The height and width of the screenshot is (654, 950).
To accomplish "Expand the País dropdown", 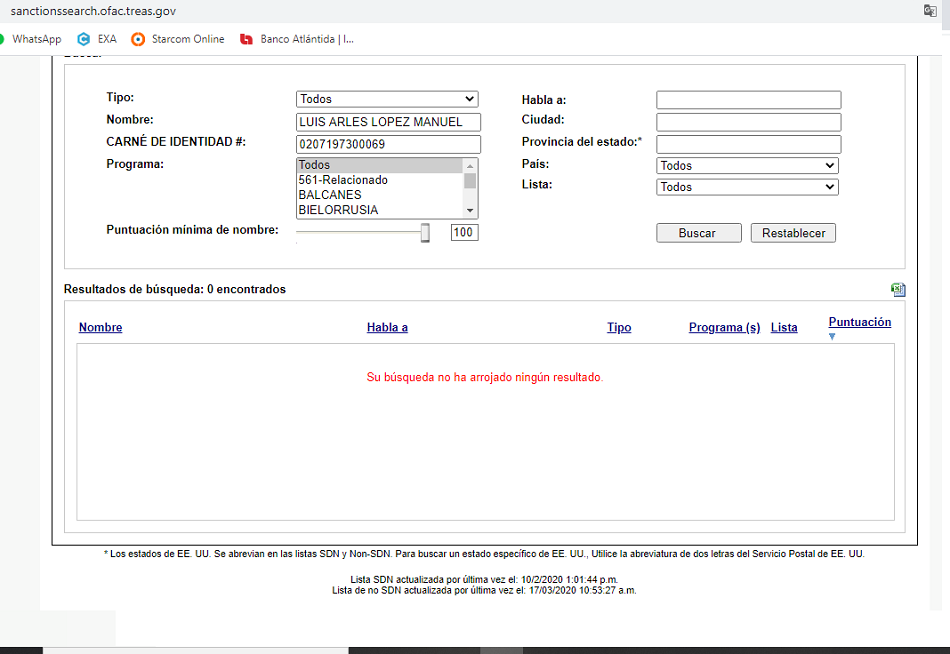I will coord(747,166).
